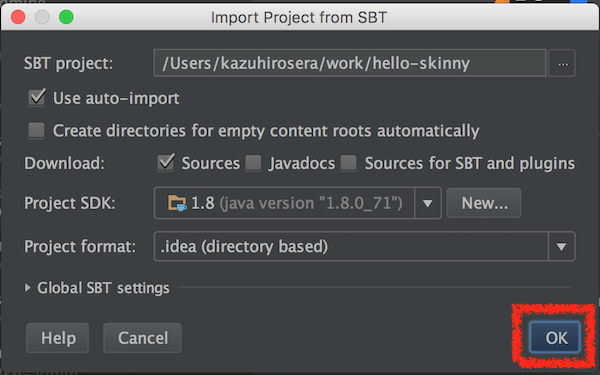This screenshot has width=600, height=375.
Task: Focus the SBT project path text field
Action: point(350,63)
